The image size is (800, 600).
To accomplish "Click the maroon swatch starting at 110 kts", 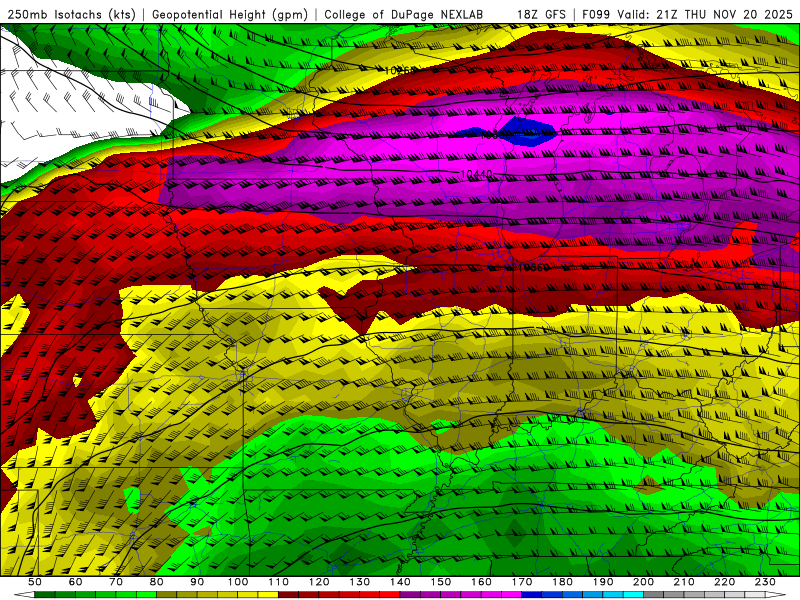I will pos(288,595).
